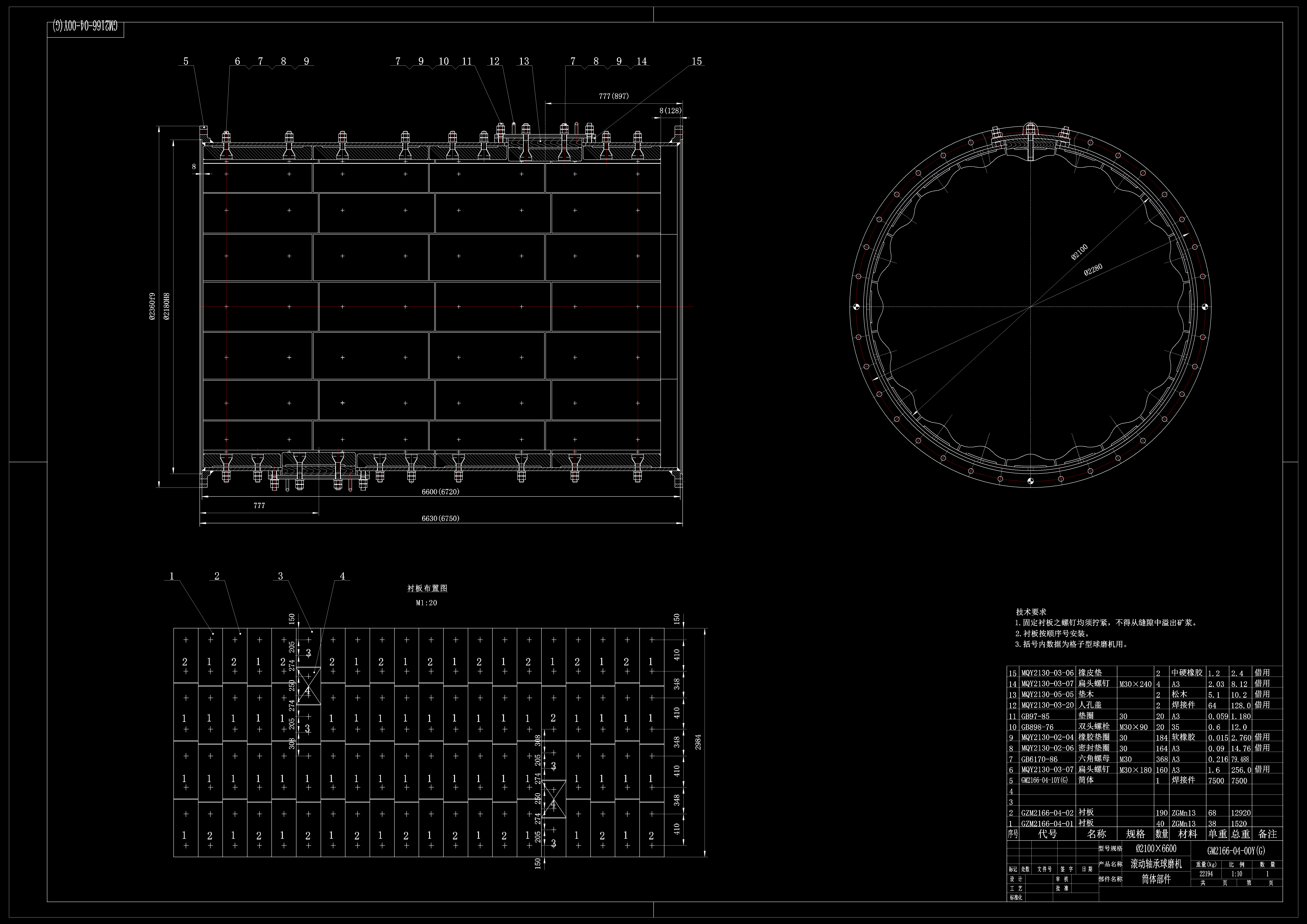The image size is (1307, 924).
Task: Select part code MQY2130-05-05 in parts list
Action: [x=1047, y=694]
